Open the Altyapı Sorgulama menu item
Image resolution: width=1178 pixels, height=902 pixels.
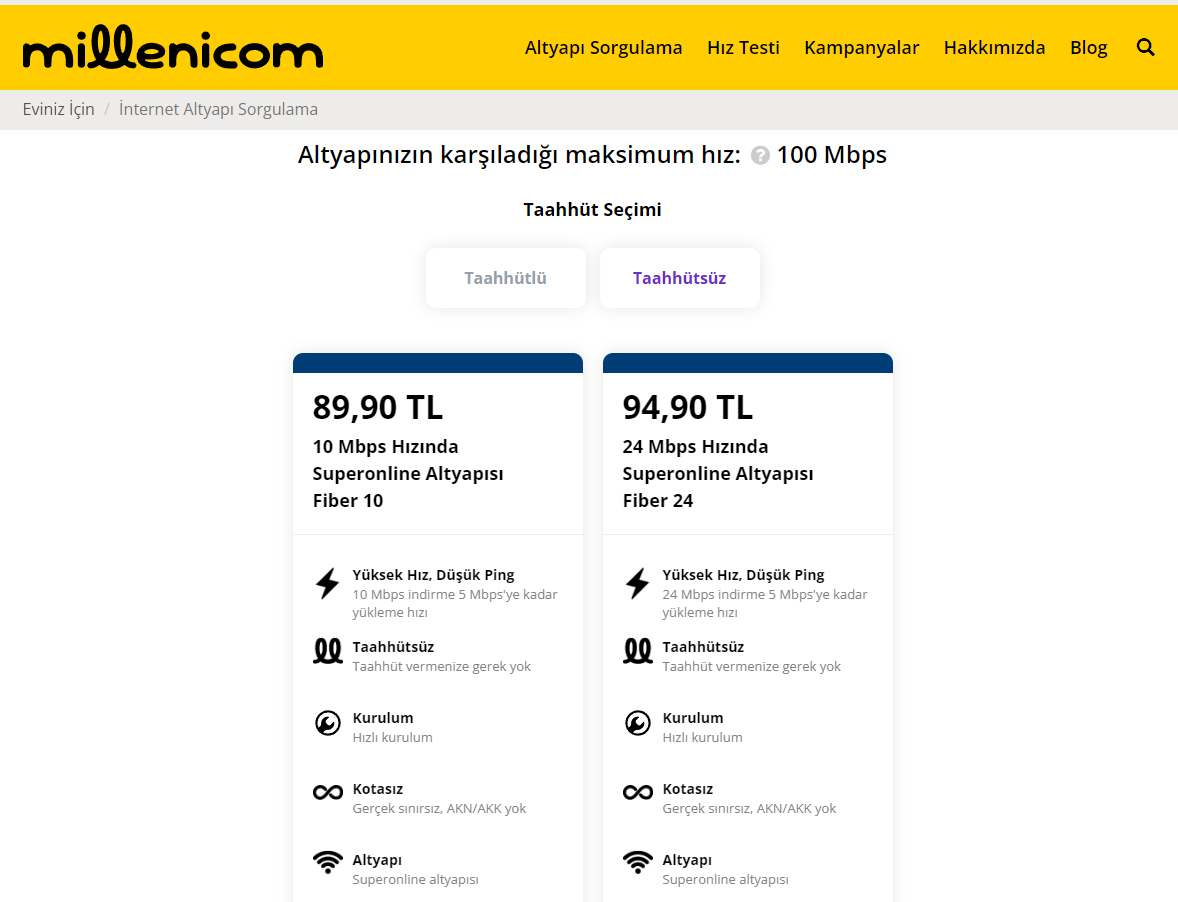[603, 47]
